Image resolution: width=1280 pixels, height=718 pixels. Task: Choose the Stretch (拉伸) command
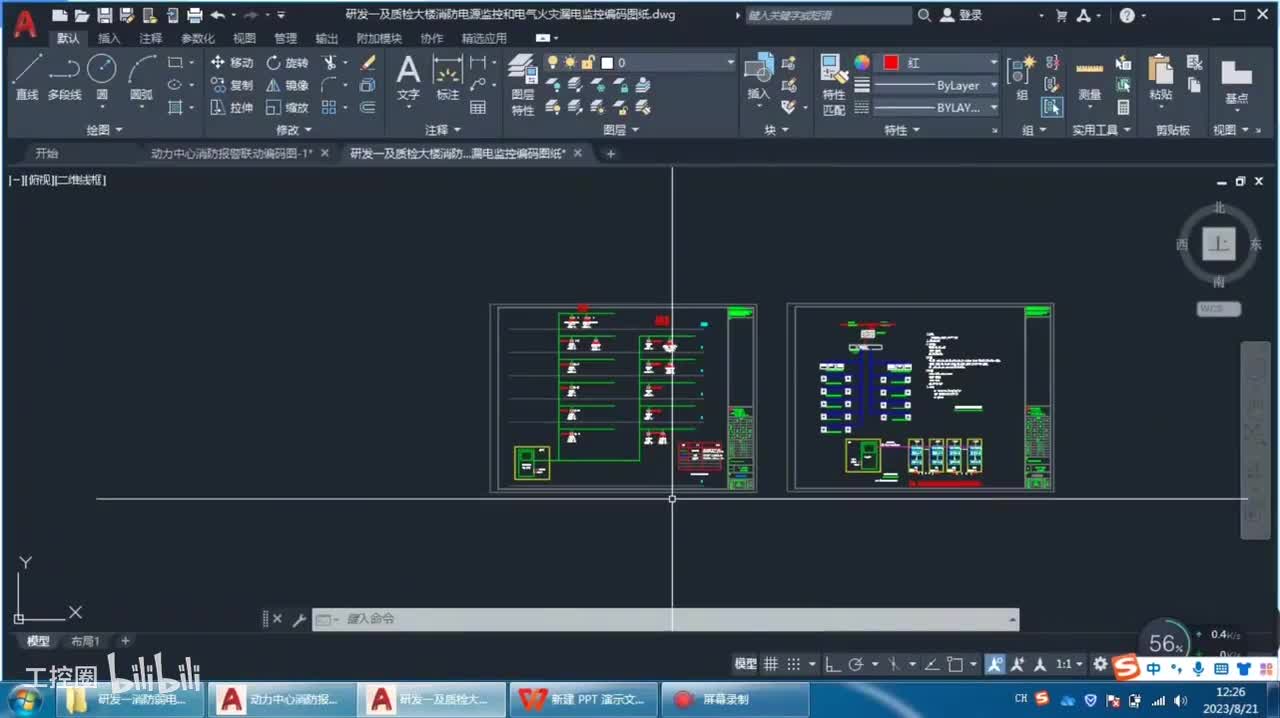(x=232, y=107)
